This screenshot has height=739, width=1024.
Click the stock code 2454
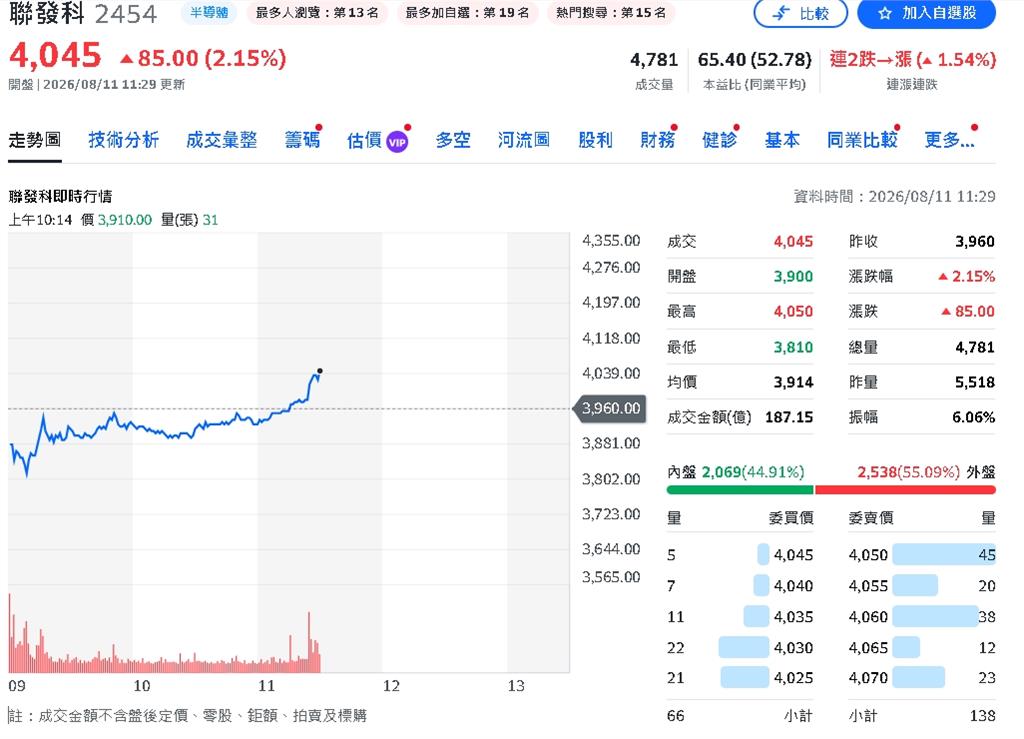click(x=126, y=14)
